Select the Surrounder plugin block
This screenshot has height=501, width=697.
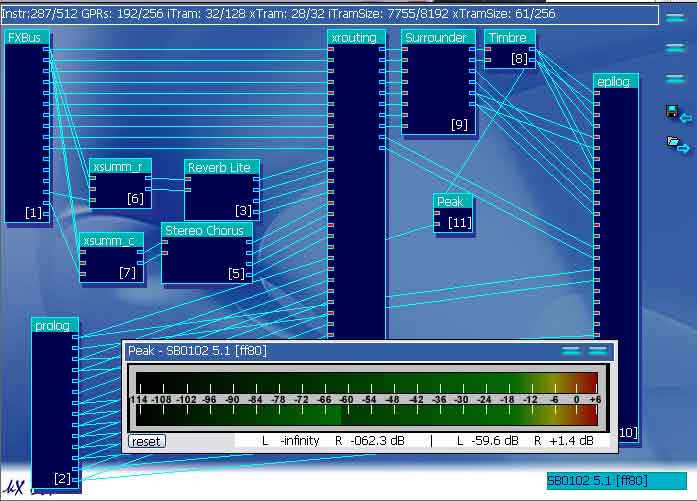point(438,82)
